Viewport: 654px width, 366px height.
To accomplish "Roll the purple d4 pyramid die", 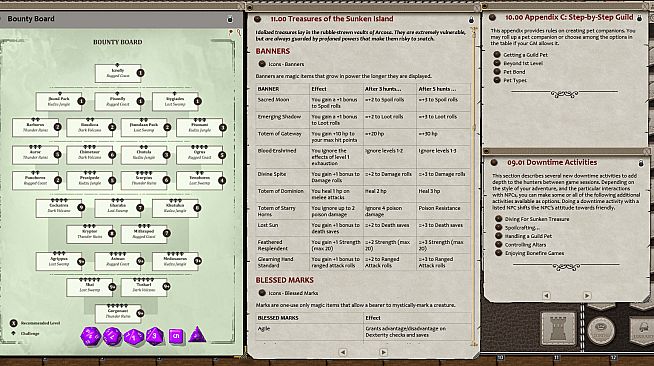I will click(x=197, y=335).
